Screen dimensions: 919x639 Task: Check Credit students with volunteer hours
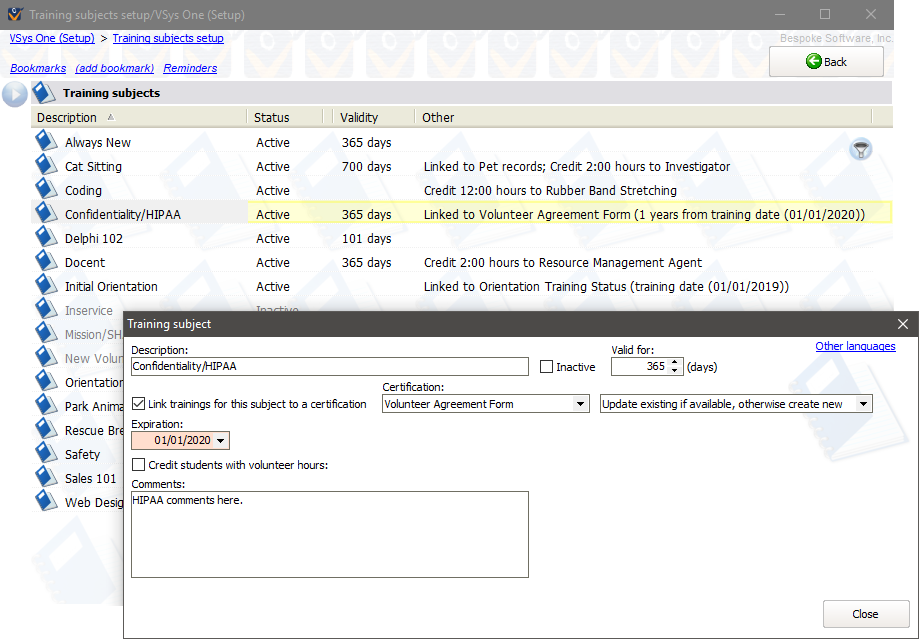pos(138,464)
